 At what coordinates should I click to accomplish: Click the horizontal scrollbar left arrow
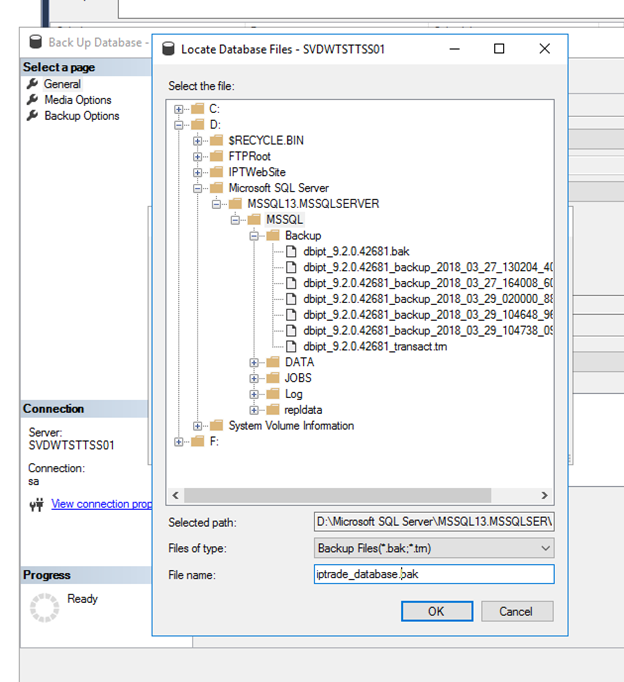tap(175, 495)
